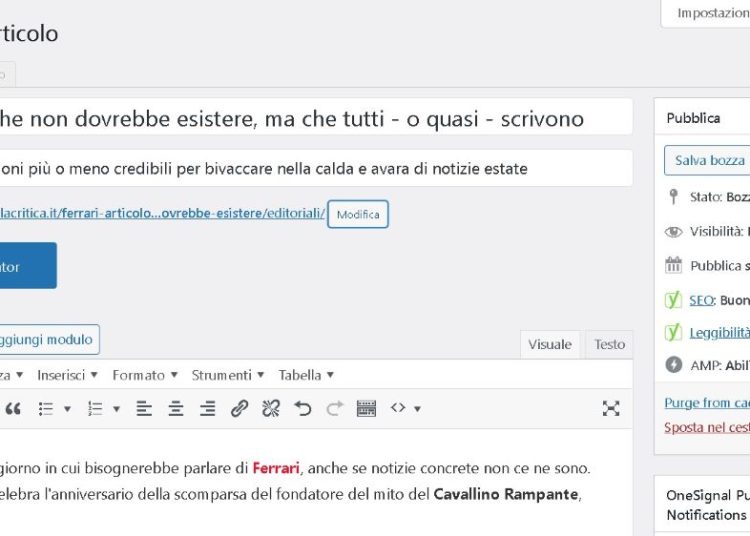Viewport: 750px width, 536px height.
Task: Click Salva bozza button
Action: (x=708, y=160)
